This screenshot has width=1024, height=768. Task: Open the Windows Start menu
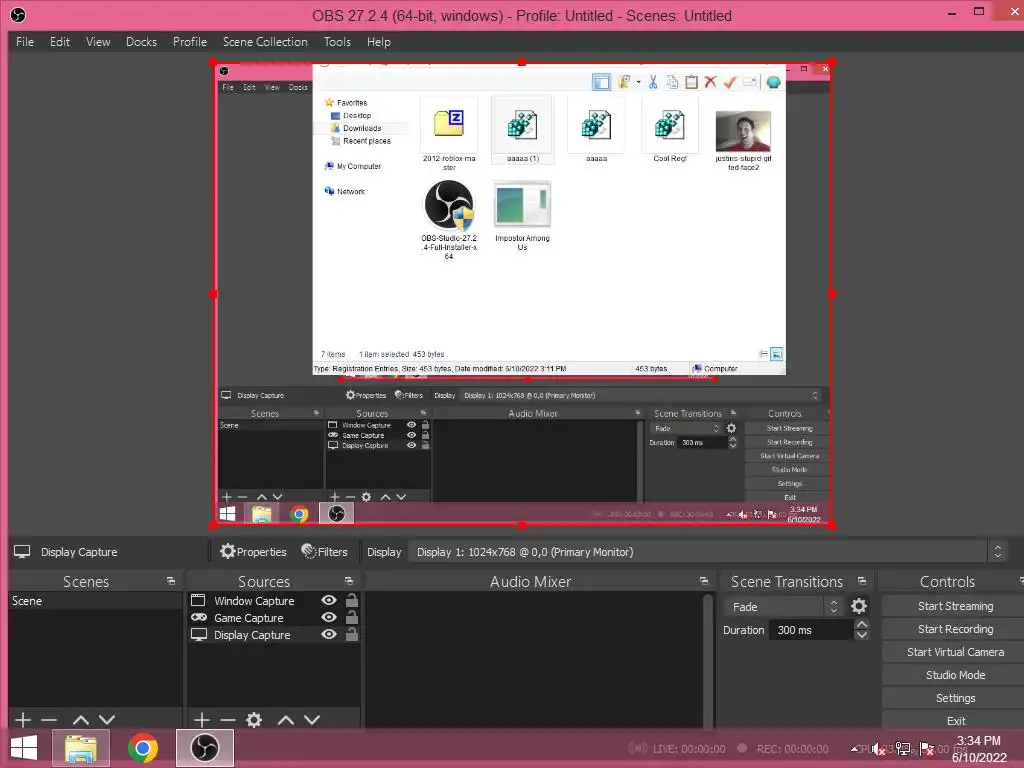24,748
